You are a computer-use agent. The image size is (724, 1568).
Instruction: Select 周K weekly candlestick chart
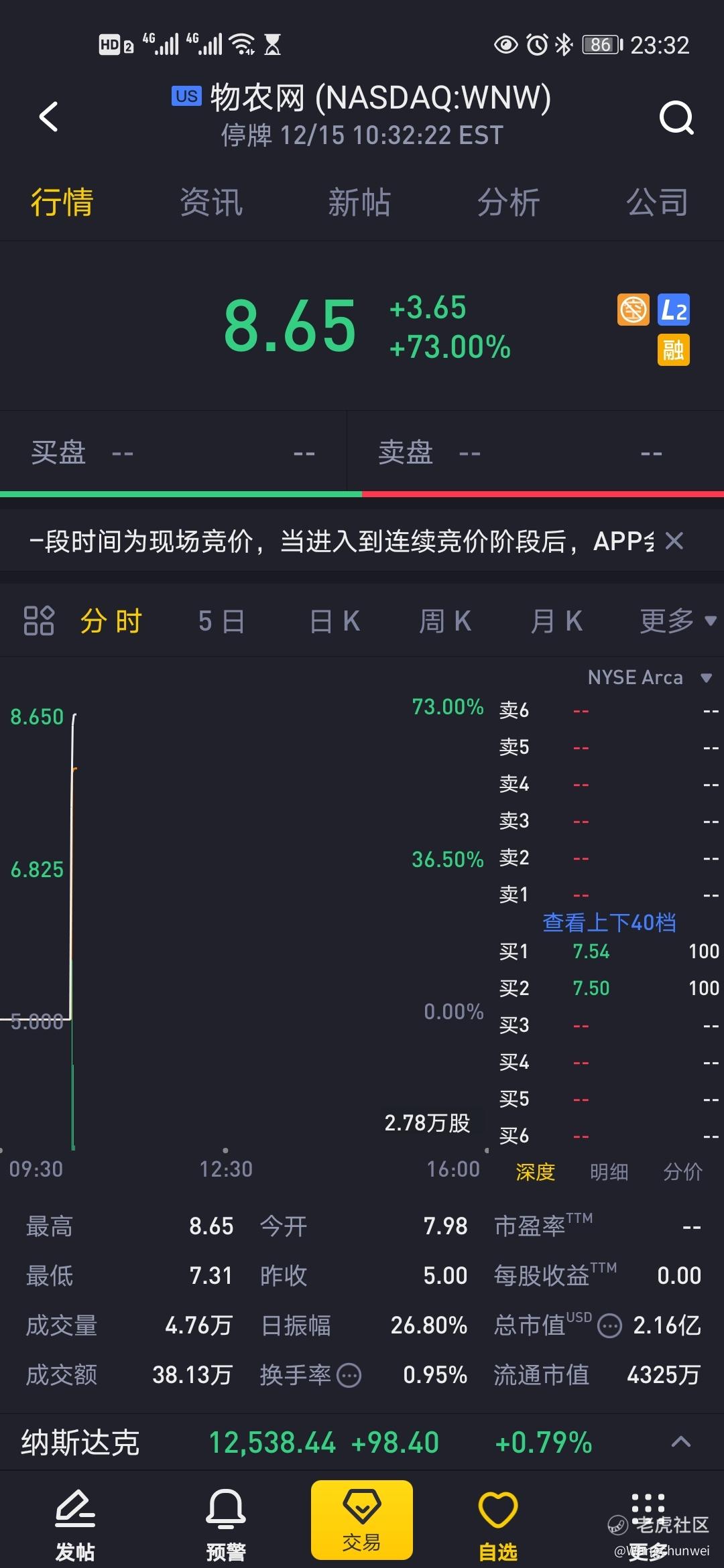(x=445, y=621)
